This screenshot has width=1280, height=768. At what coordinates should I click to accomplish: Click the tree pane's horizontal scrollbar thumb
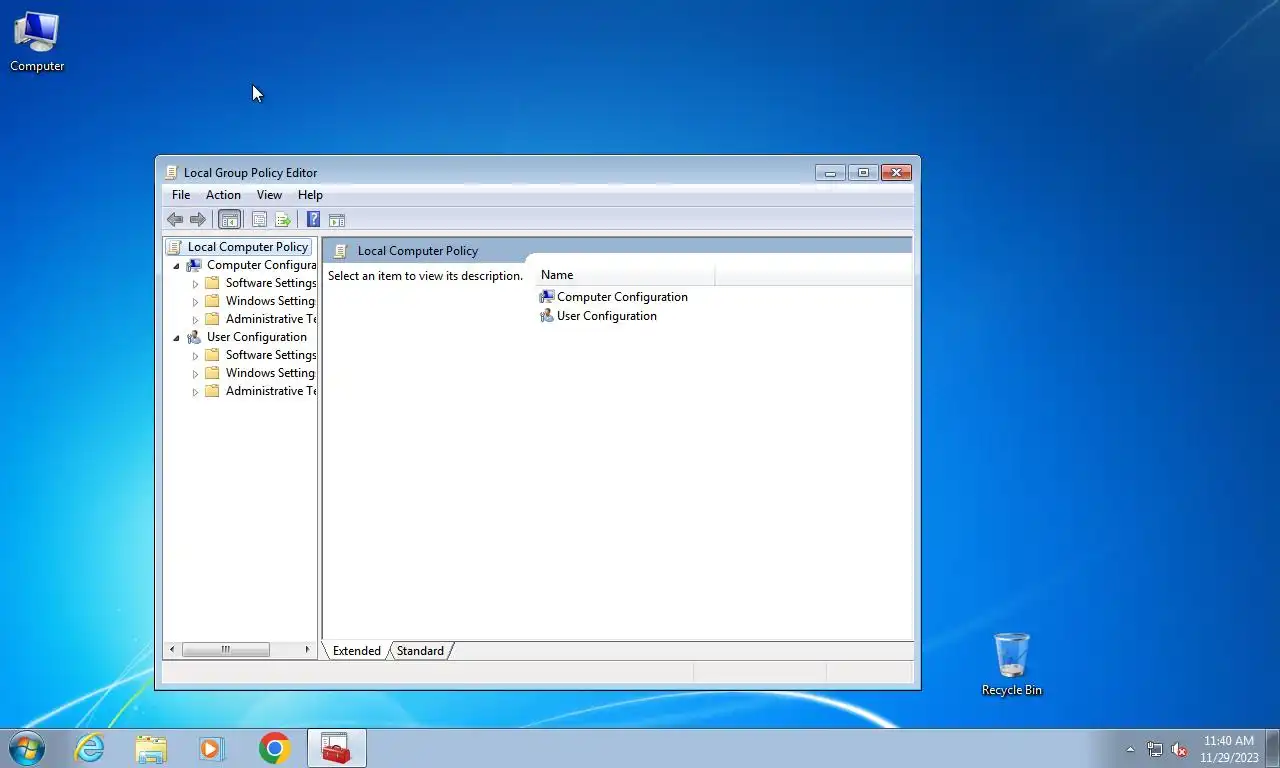pyautogui.click(x=226, y=650)
